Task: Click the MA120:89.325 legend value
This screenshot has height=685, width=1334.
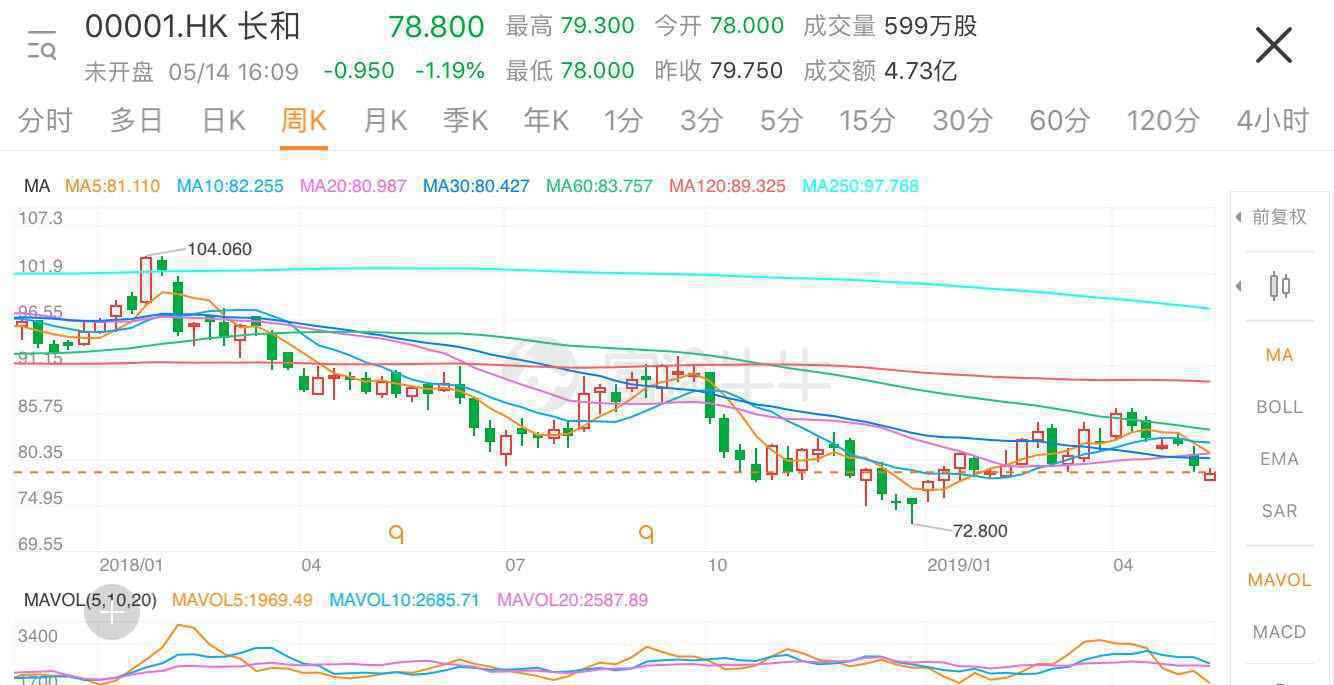Action: point(727,186)
